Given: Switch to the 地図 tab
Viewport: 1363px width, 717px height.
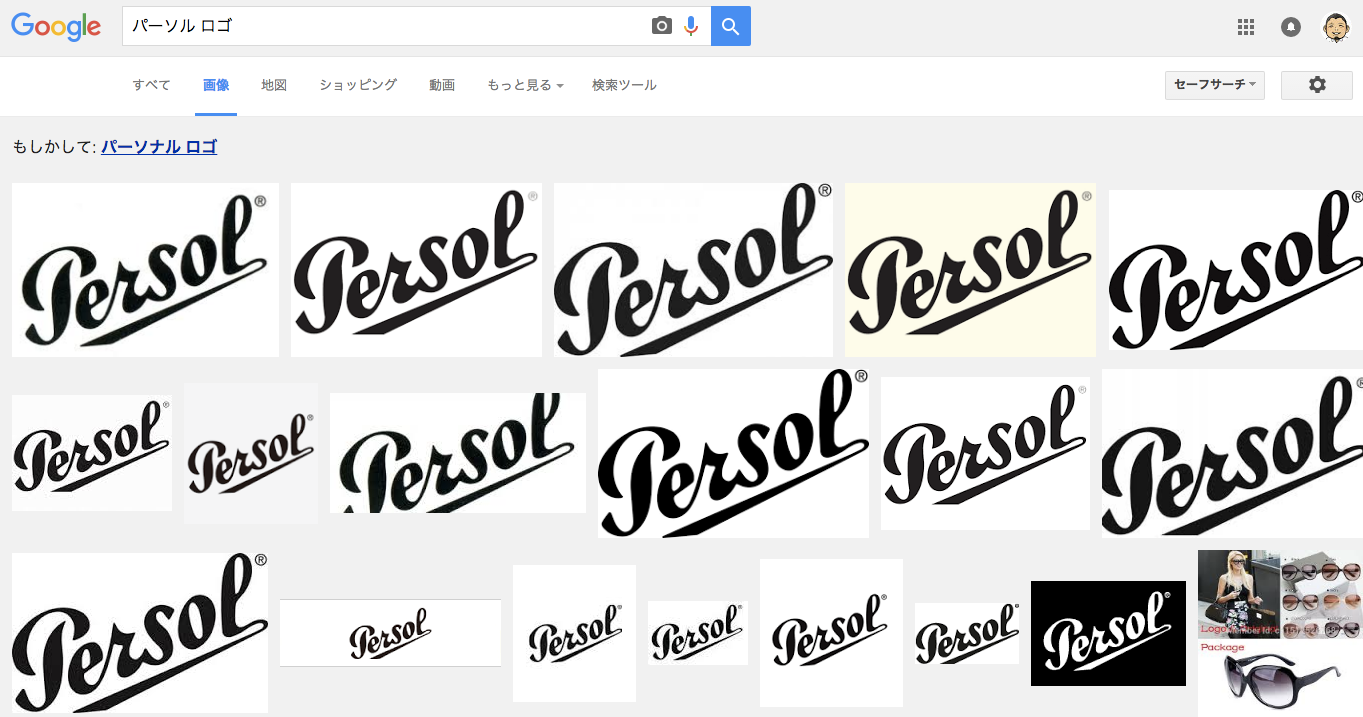Looking at the screenshot, I should [x=274, y=85].
